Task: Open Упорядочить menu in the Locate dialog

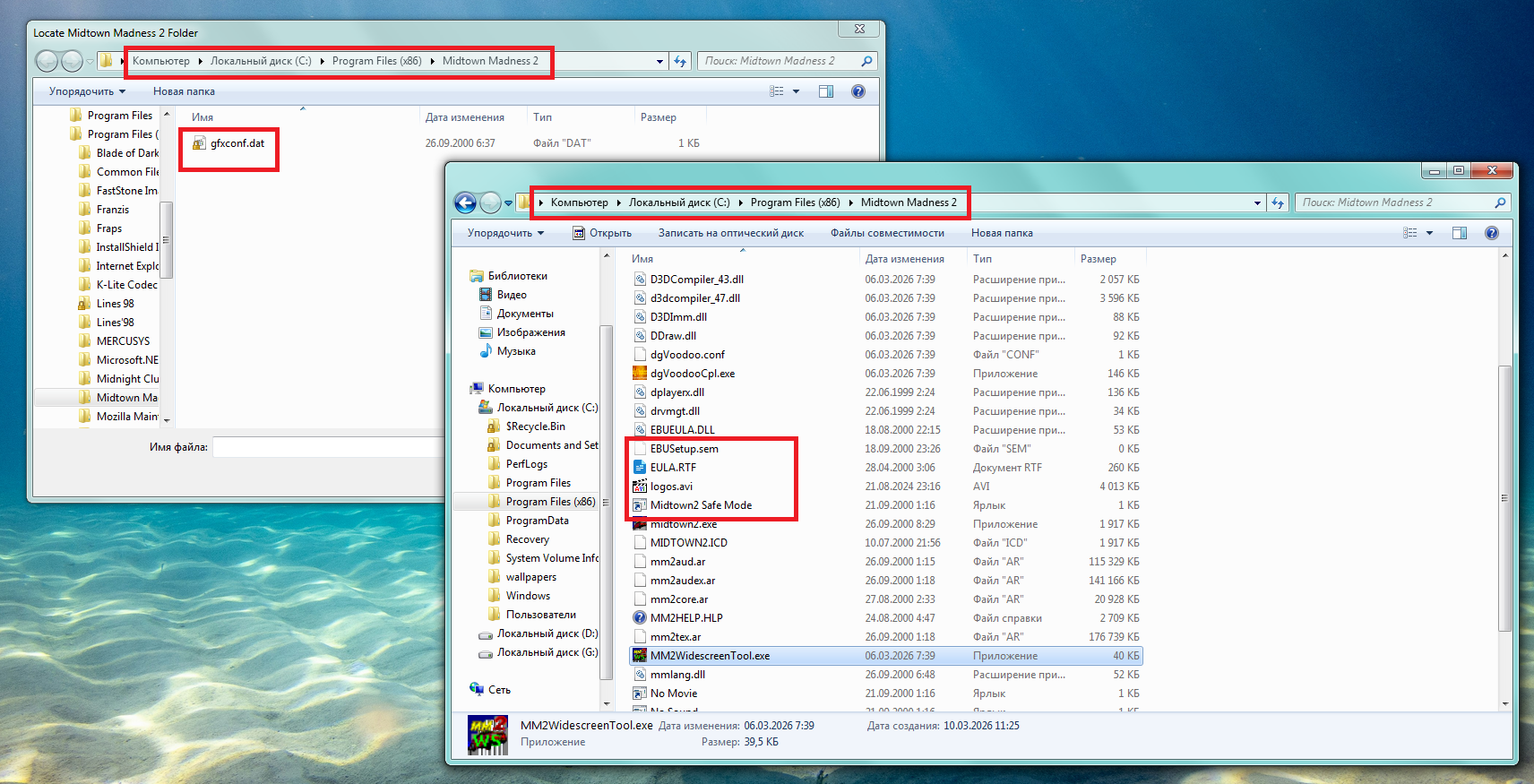Action: click(x=87, y=91)
